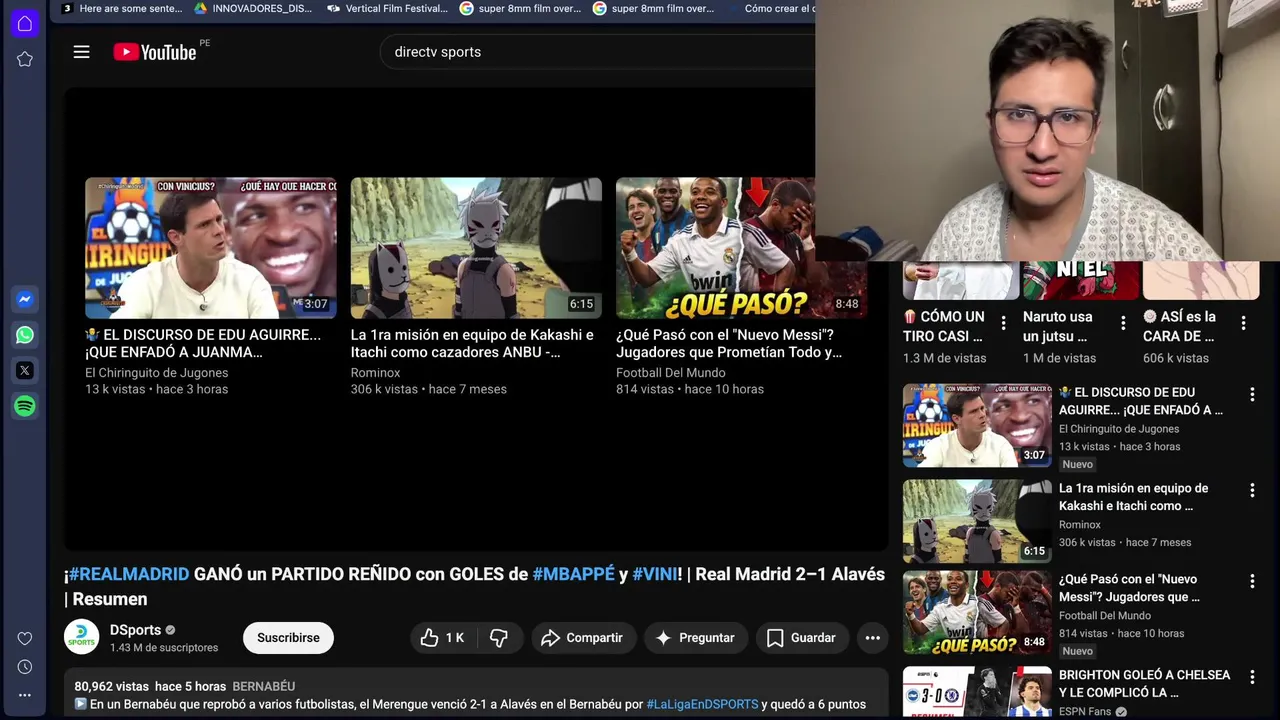This screenshot has width=1280, height=720.
Task: Click the Preguntar button
Action: point(695,638)
